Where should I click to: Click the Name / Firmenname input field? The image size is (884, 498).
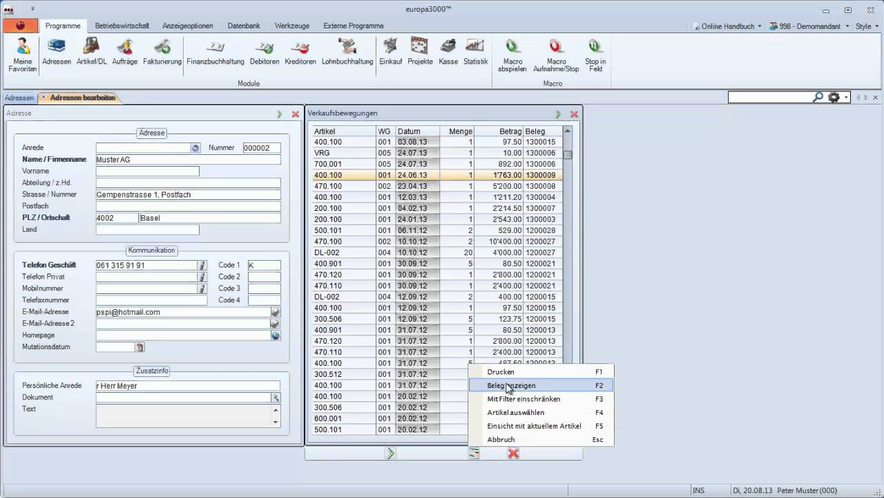click(x=187, y=159)
